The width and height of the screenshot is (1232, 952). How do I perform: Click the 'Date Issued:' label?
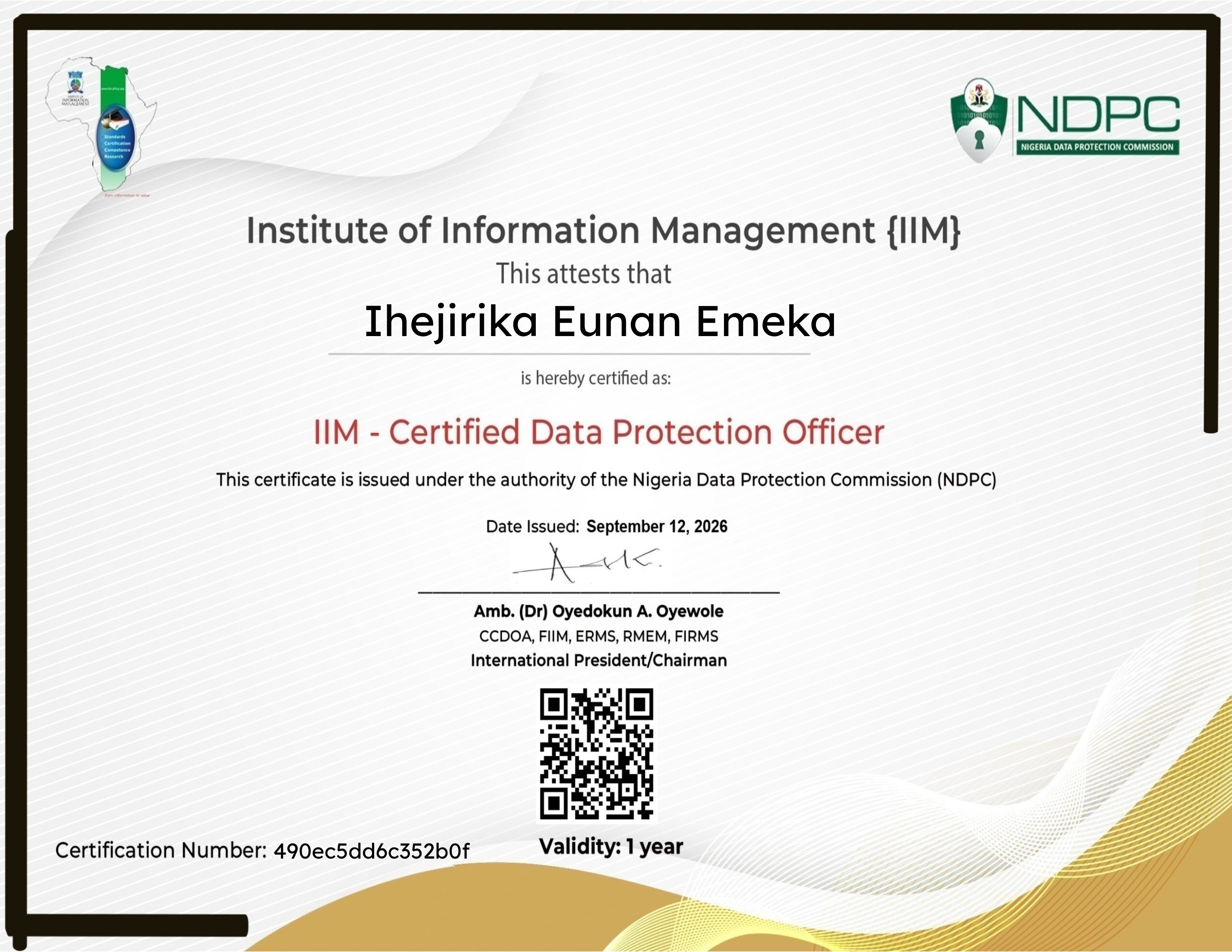coord(533,526)
